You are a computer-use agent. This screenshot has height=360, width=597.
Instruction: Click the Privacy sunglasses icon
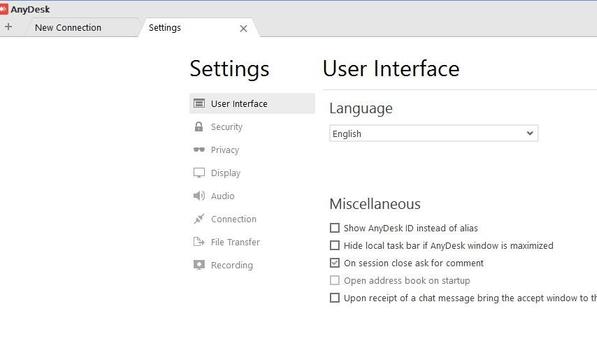click(199, 150)
